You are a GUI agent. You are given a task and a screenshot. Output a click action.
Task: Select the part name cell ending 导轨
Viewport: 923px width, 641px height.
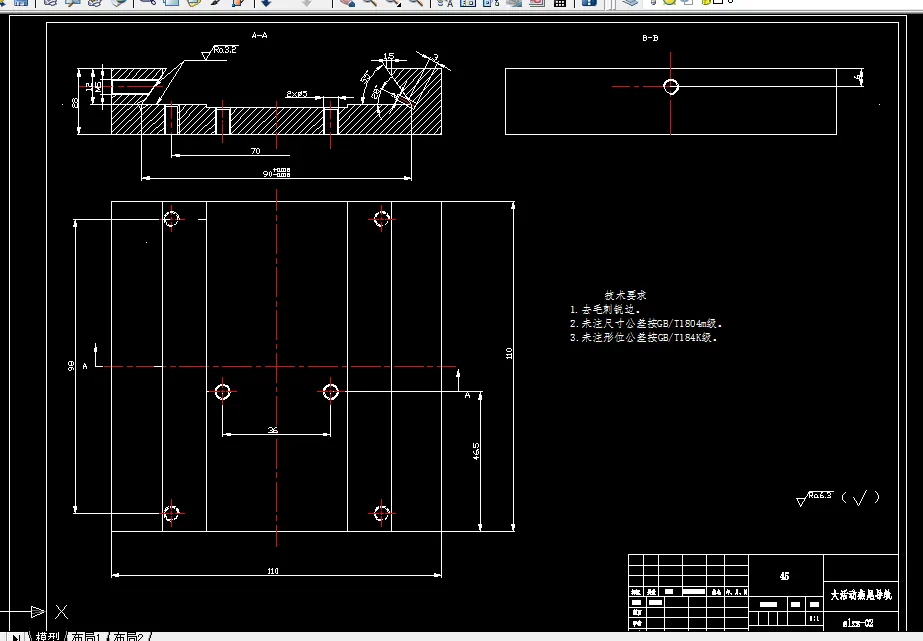tap(861, 595)
